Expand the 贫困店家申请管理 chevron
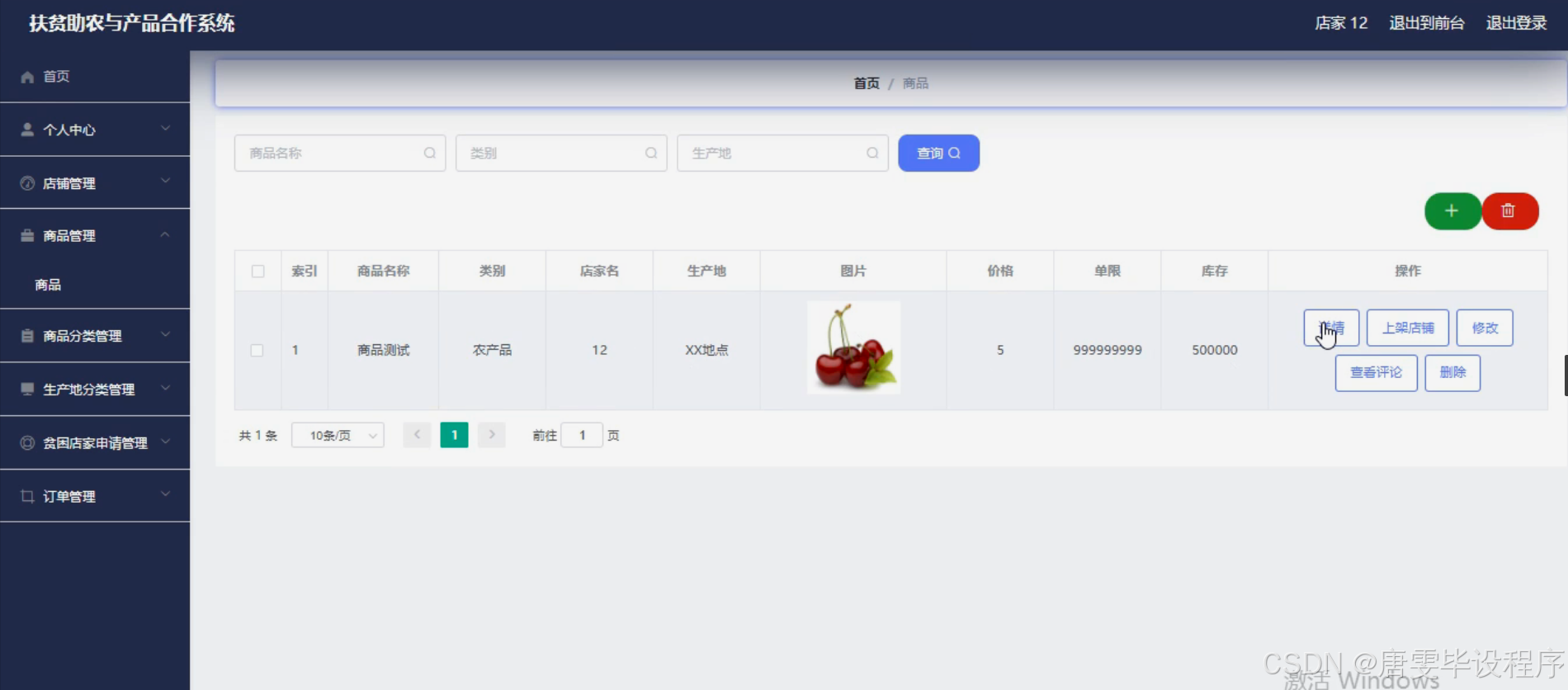 165,441
